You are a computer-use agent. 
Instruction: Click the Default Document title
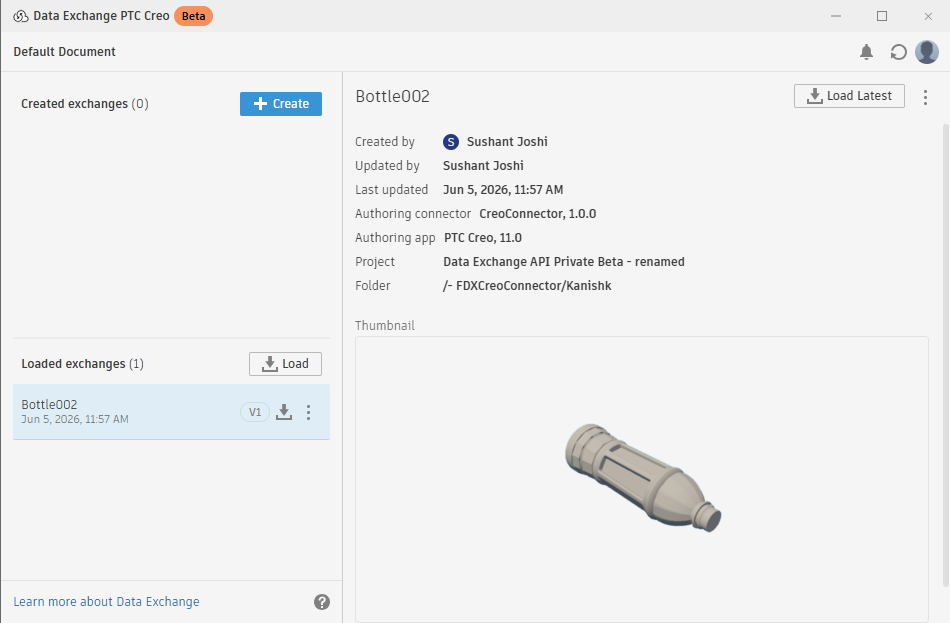[x=64, y=52]
